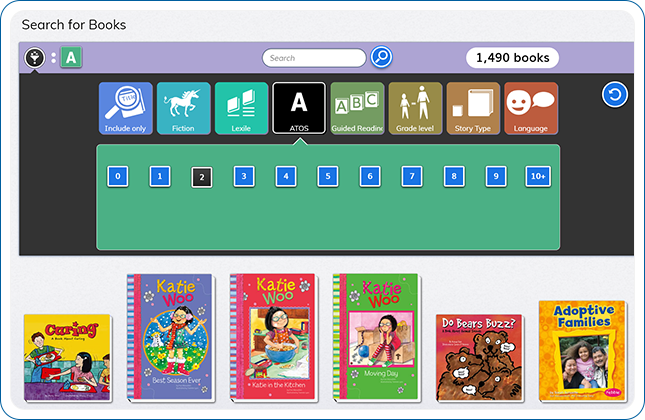Toggle ATOS level 10+
The width and height of the screenshot is (645, 420).
tap(538, 176)
